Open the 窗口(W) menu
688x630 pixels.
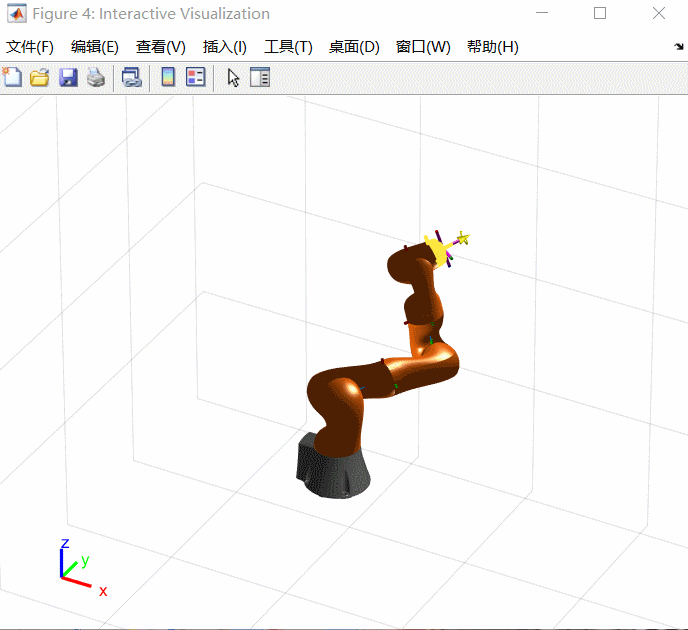coord(423,47)
